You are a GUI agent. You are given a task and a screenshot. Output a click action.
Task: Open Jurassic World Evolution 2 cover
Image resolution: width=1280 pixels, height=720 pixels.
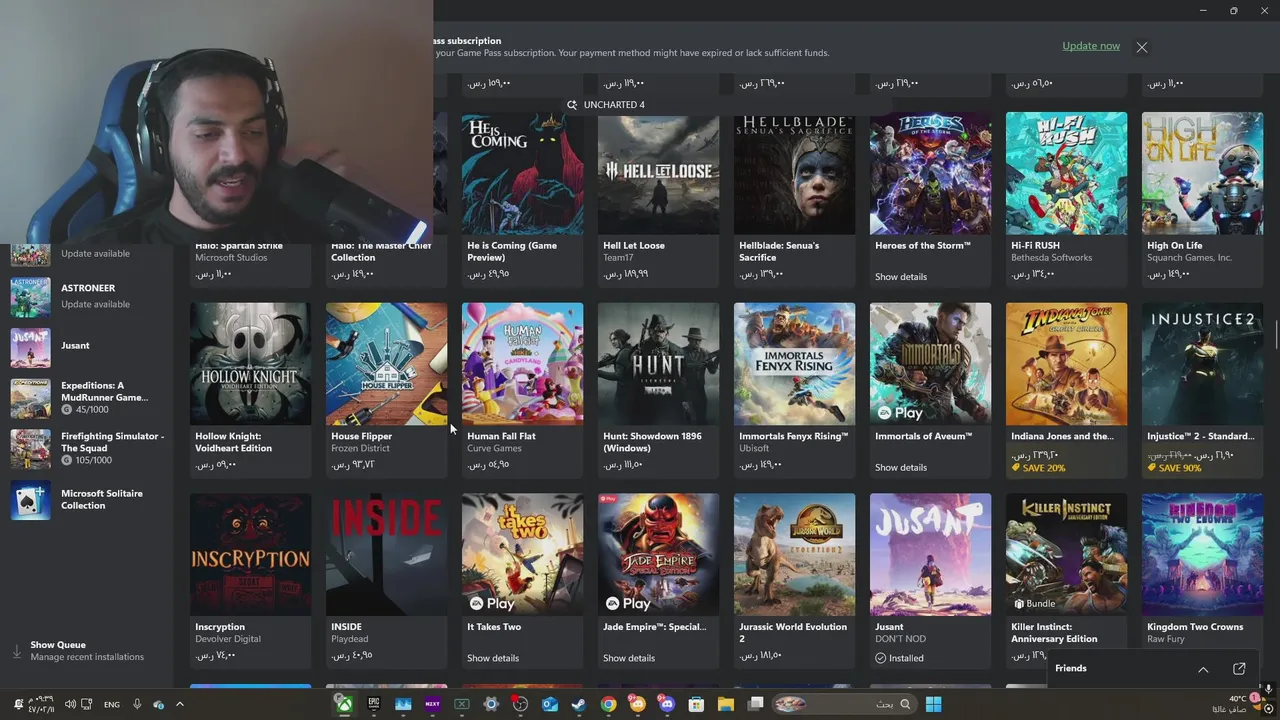tap(795, 555)
